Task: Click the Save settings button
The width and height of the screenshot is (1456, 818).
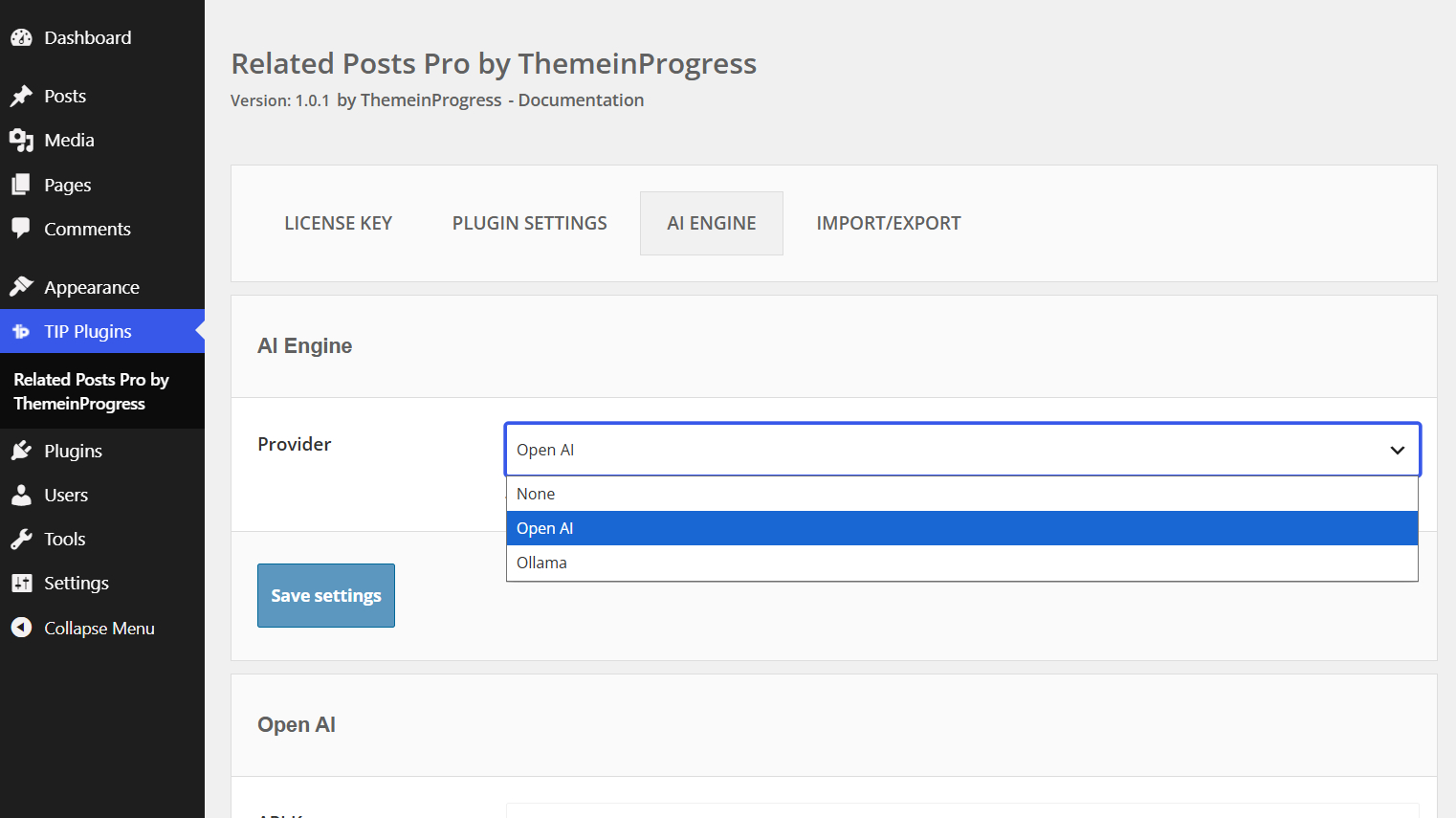Action: (326, 595)
